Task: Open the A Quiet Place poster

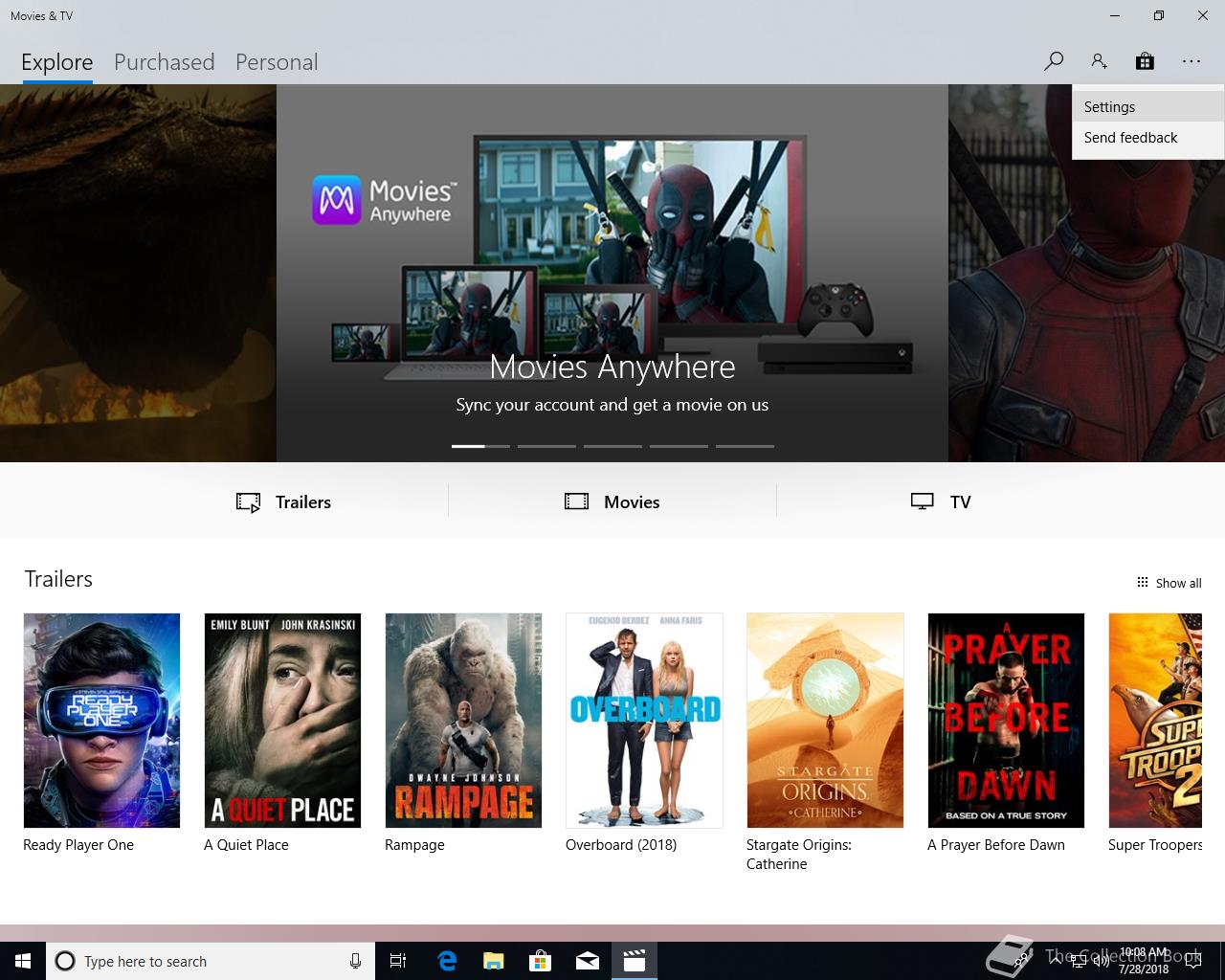Action: pos(282,721)
